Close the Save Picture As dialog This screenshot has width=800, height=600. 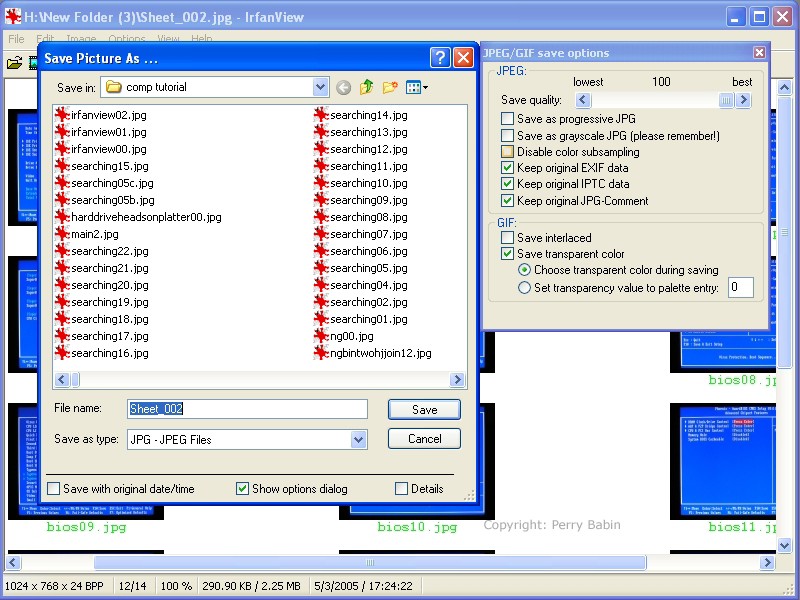[463, 58]
